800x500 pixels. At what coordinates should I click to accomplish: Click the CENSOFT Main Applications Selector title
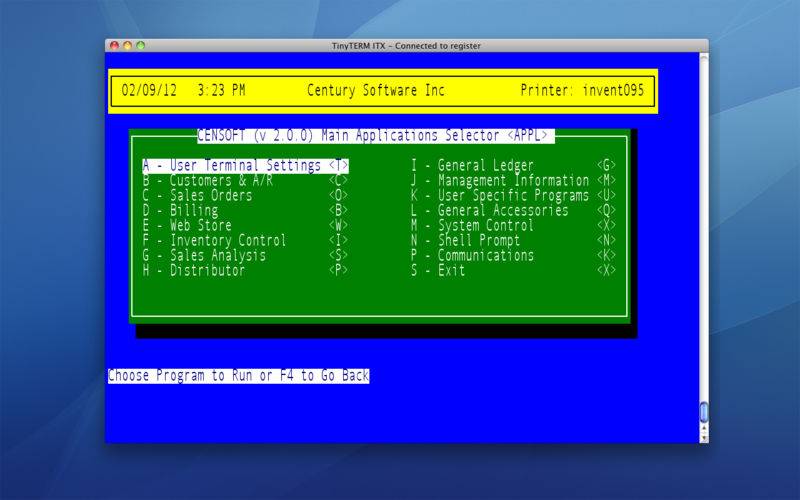[376, 136]
